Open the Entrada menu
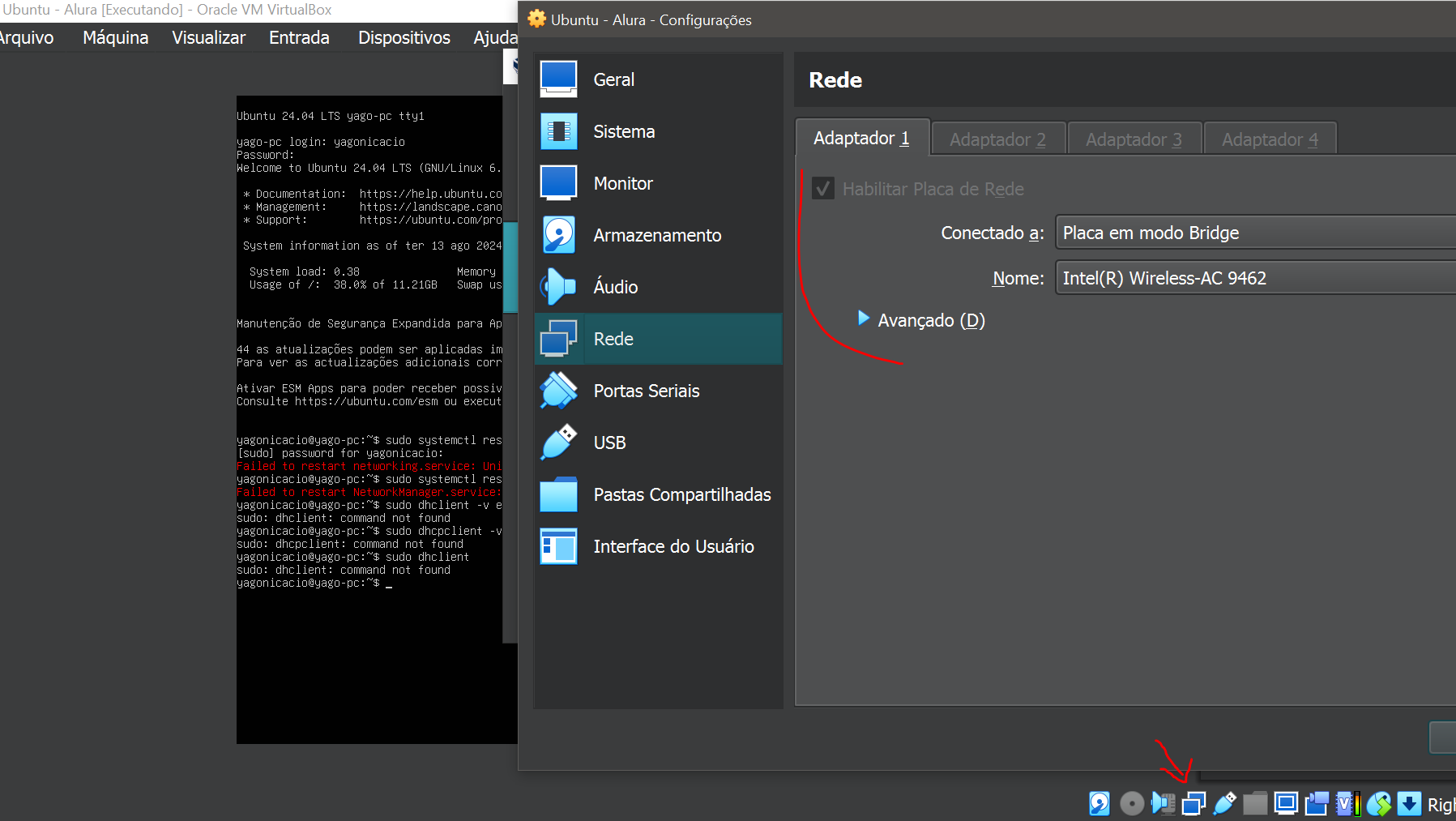Image resolution: width=1456 pixels, height=821 pixels. coord(299,37)
